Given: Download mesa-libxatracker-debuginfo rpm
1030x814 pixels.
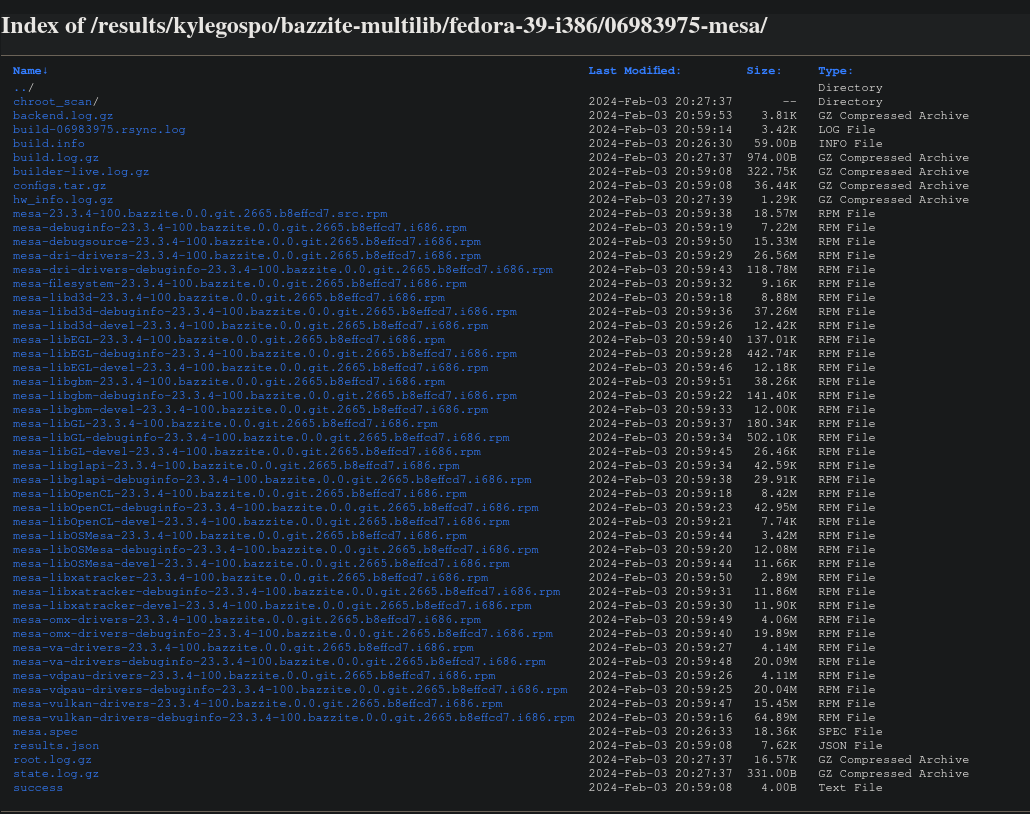Looking at the screenshot, I should [x=286, y=592].
